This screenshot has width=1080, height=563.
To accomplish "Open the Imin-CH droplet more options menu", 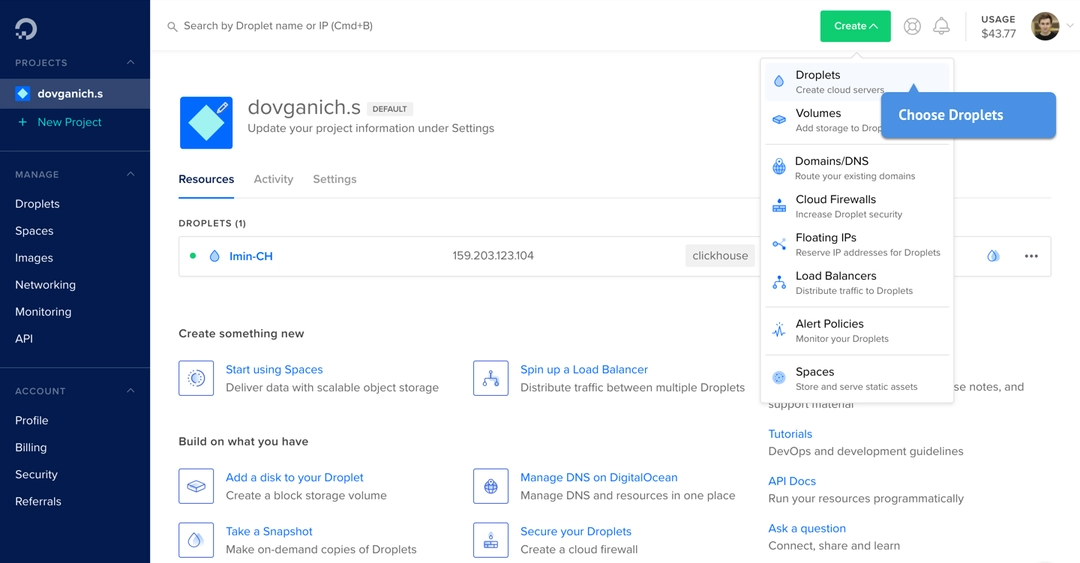I will coord(1031,256).
